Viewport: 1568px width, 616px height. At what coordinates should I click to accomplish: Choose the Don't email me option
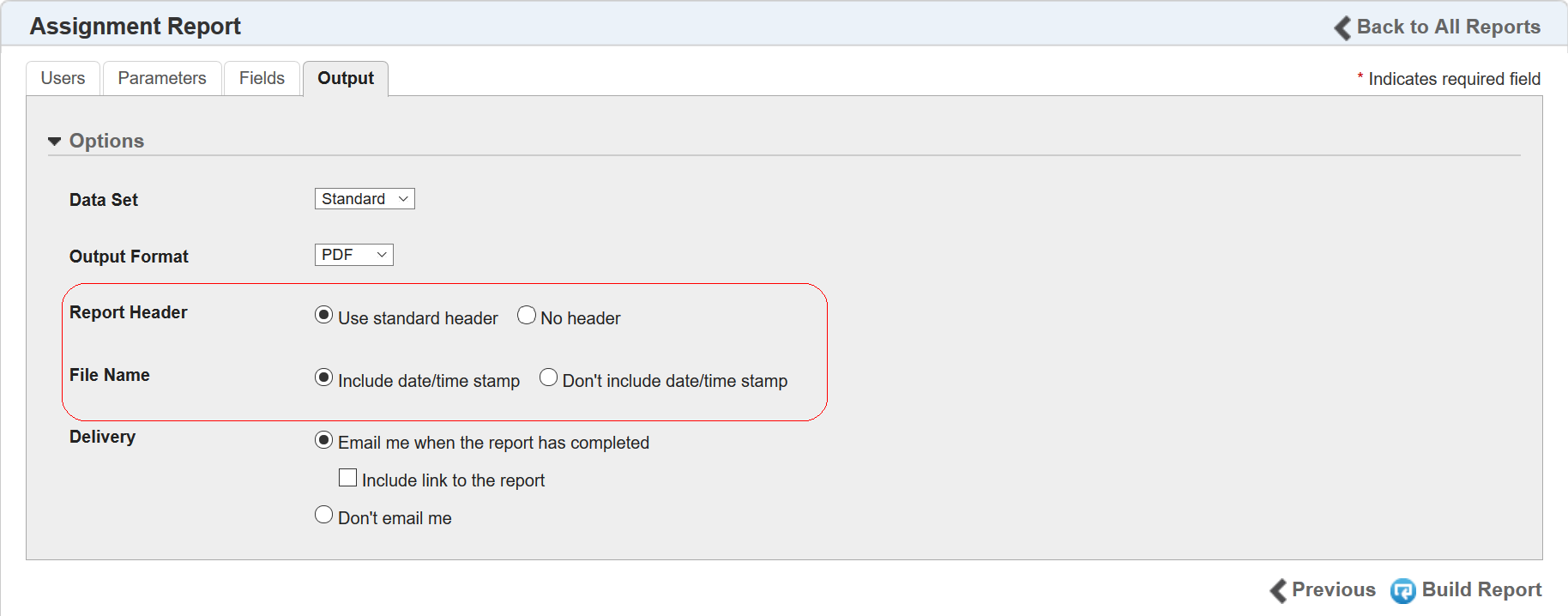pos(323,515)
